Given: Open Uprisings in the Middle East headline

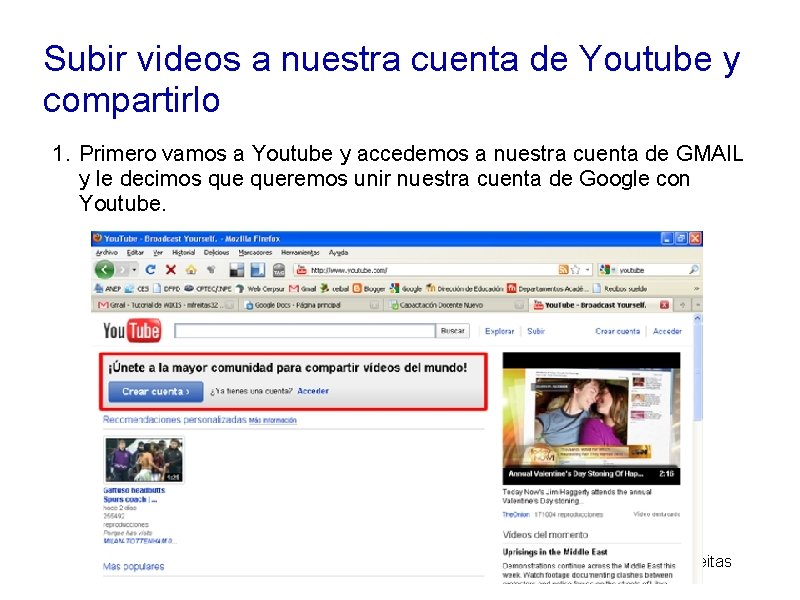Looking at the screenshot, I should tap(555, 552).
